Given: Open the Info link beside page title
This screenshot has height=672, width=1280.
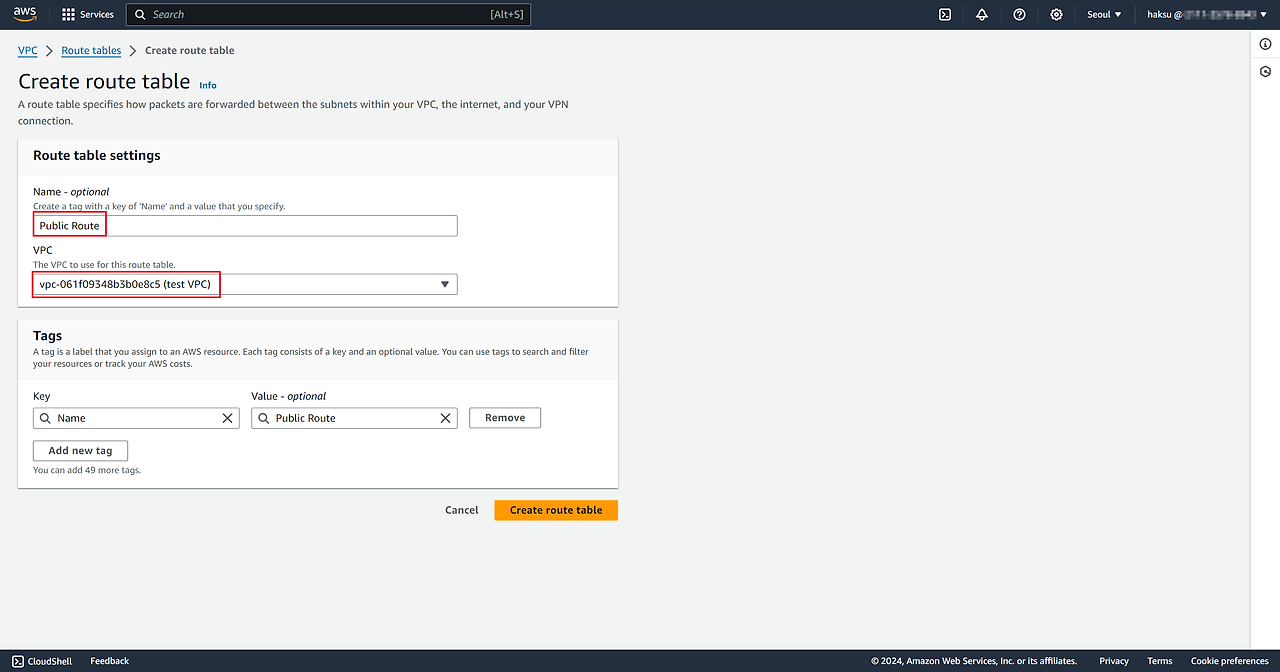Looking at the screenshot, I should tap(208, 85).
